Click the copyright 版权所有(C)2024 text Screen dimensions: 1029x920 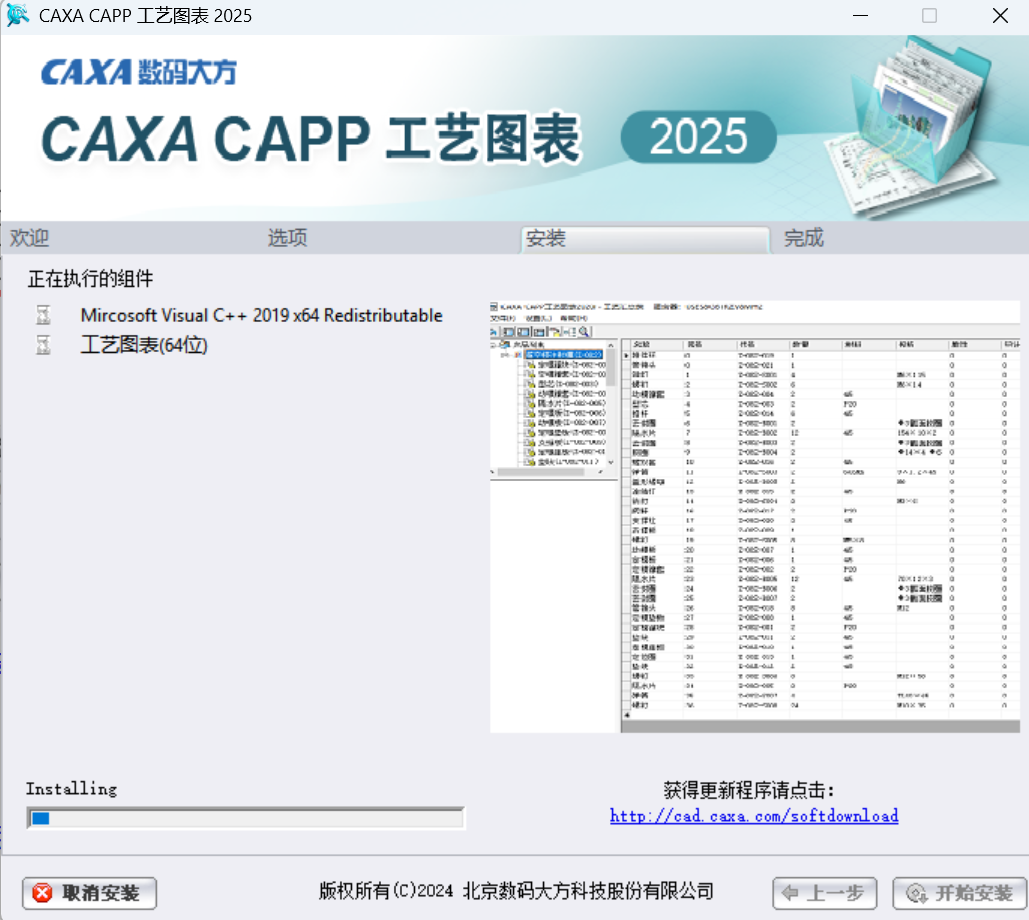coord(516,891)
